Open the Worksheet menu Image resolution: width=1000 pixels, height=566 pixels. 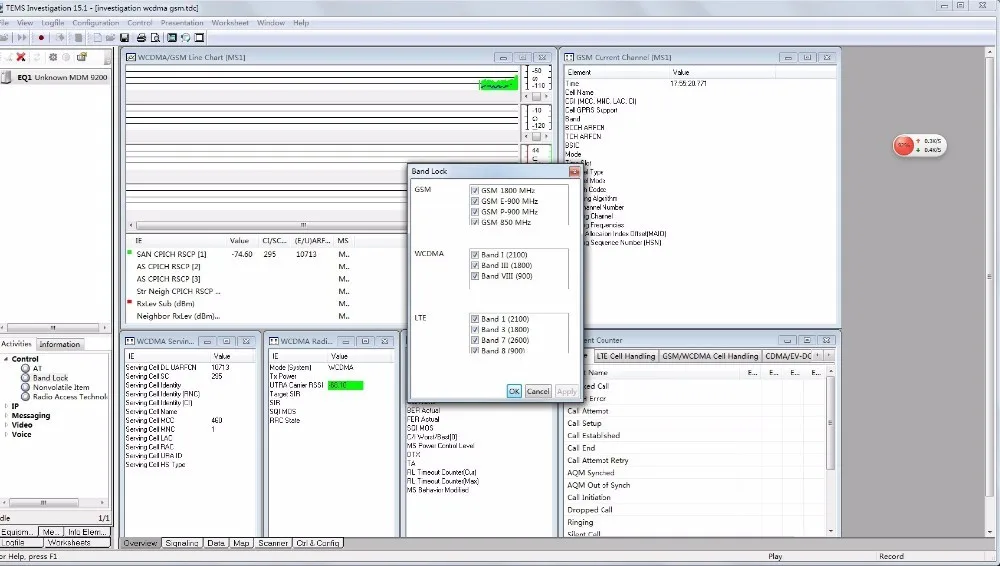(x=230, y=22)
